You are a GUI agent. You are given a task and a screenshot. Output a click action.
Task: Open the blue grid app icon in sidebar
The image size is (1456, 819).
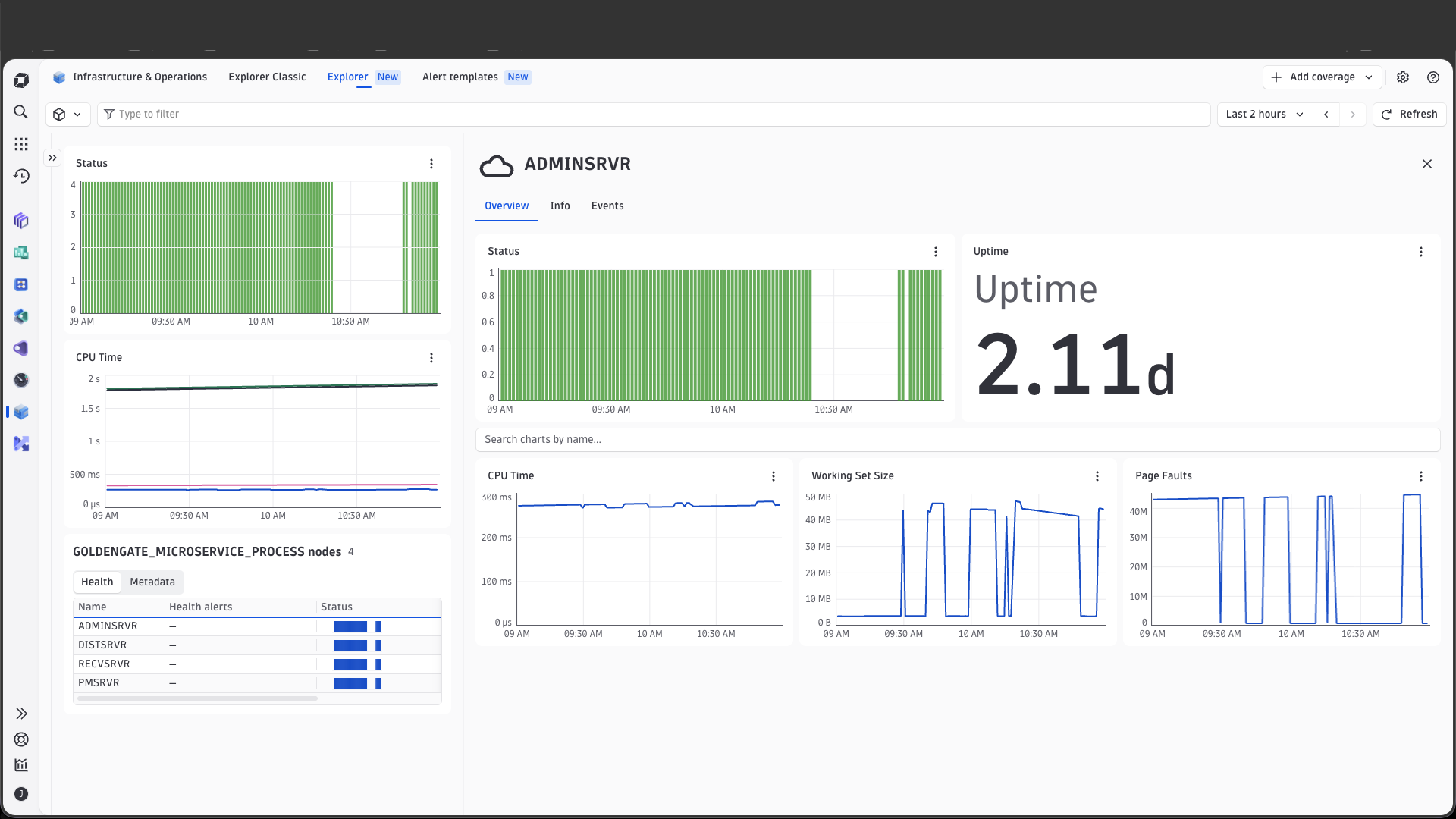click(21, 284)
